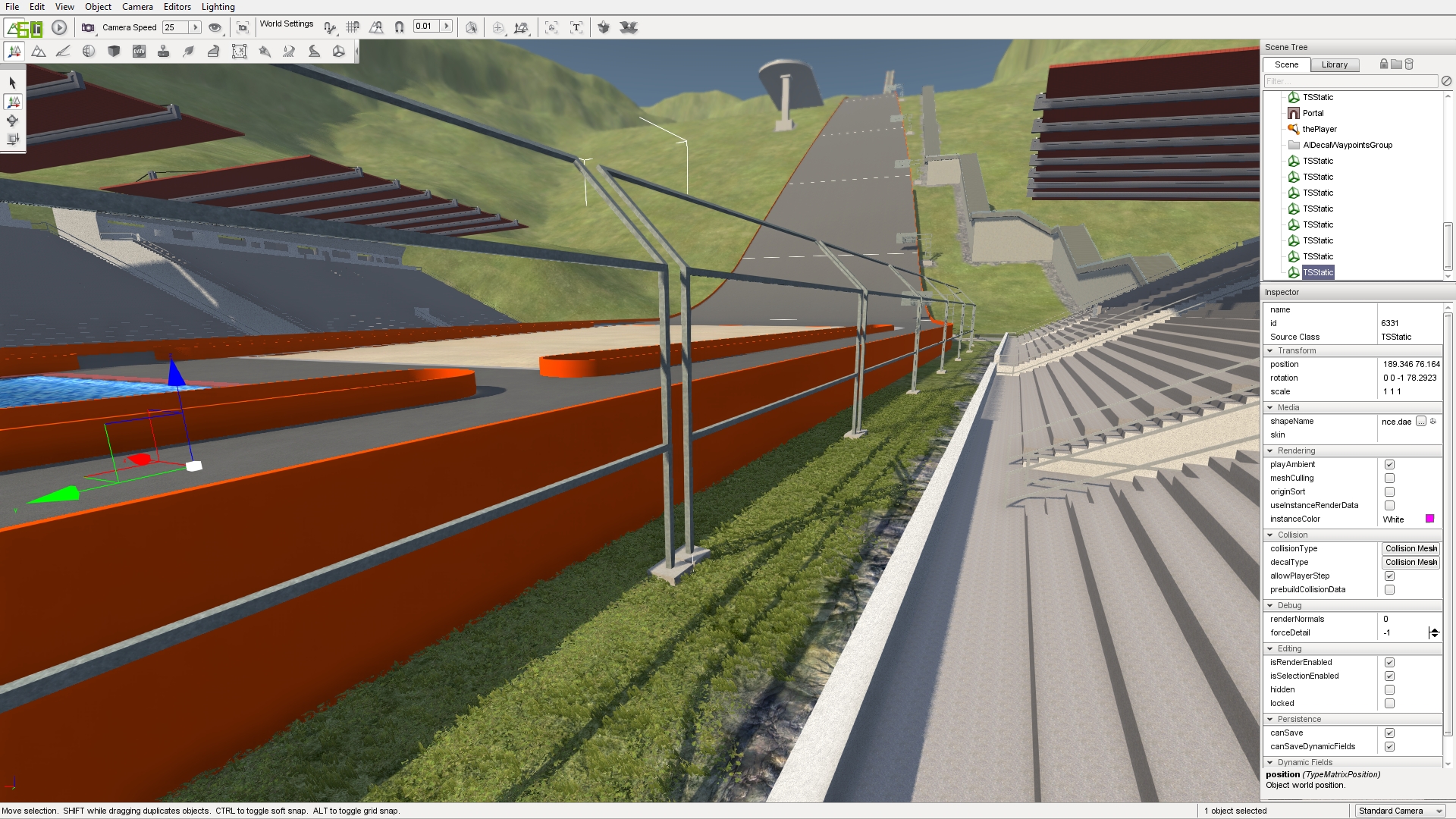Screen dimensions: 1456x819
Task: Click the delete selection trash icon
Action: pyautogui.click(x=1409, y=64)
